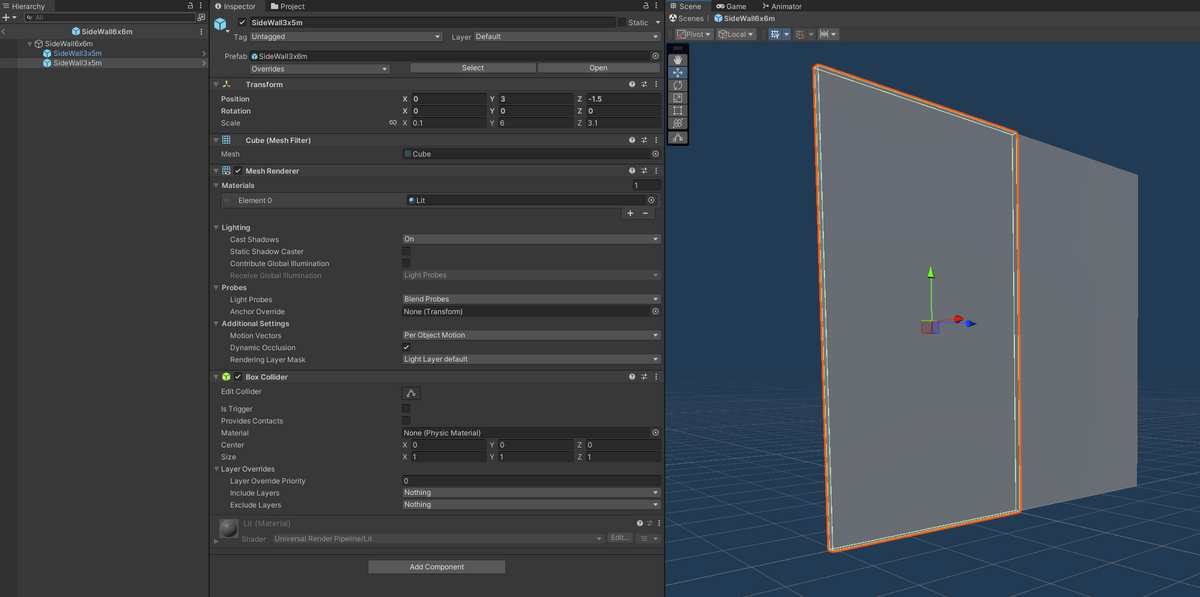Click the GameObject cube icon in Inspector
Viewport: 1200px width, 597px height.
[x=221, y=24]
